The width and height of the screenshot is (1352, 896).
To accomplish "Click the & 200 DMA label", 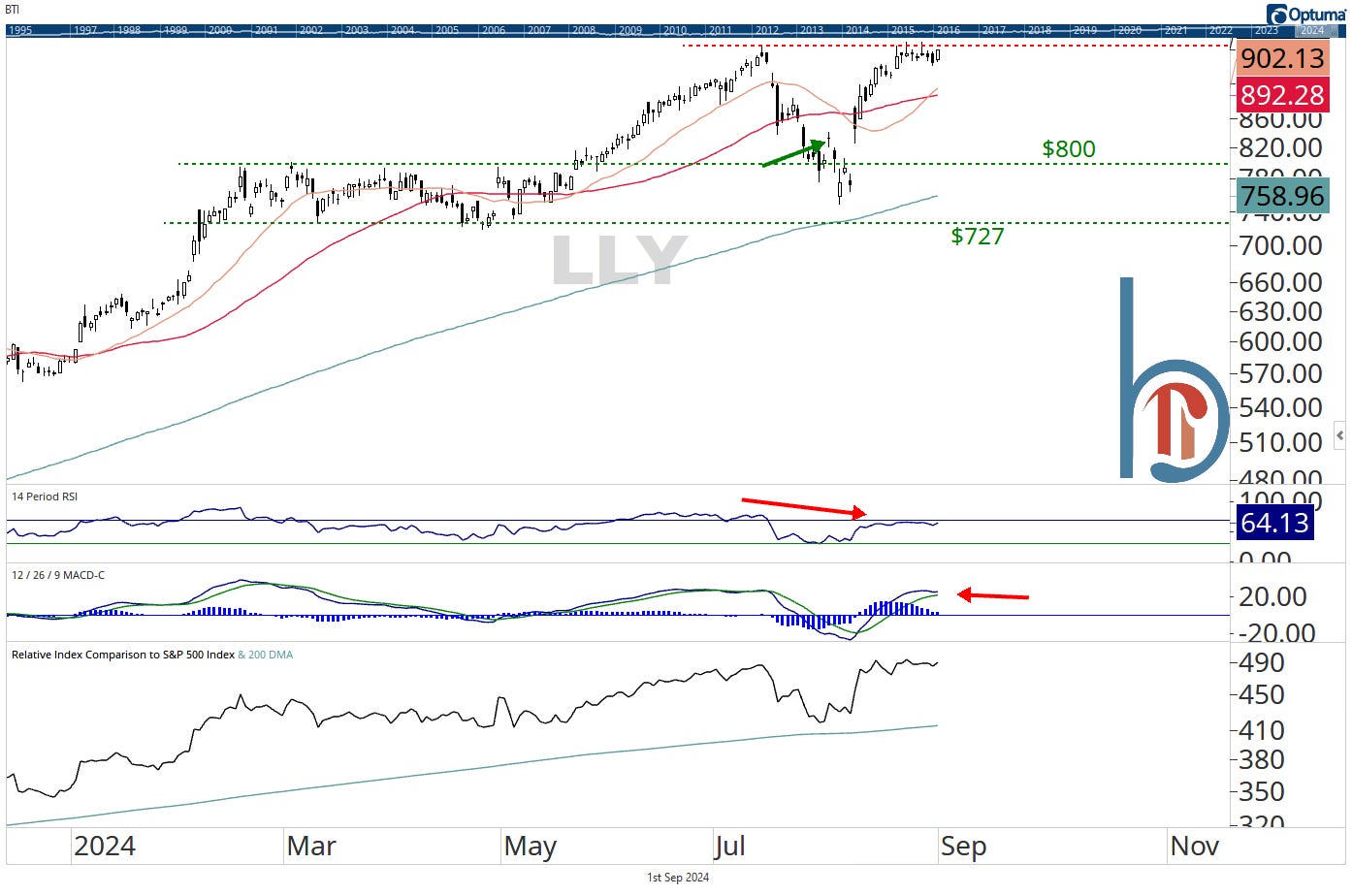I will (x=266, y=655).
